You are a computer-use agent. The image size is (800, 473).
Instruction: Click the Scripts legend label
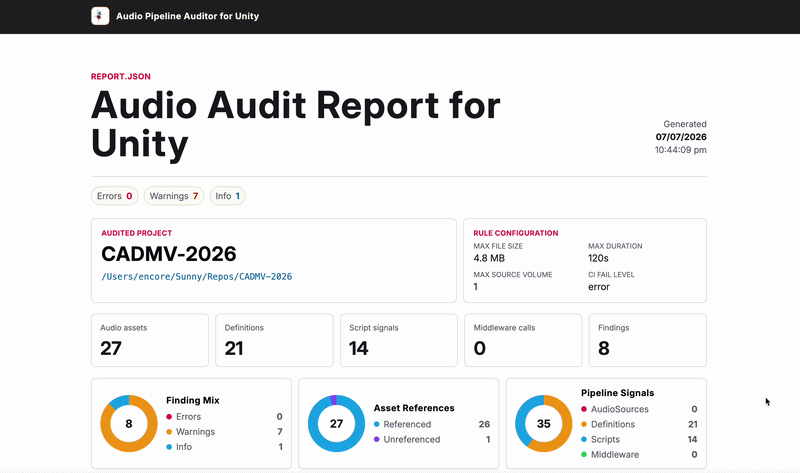(605, 439)
